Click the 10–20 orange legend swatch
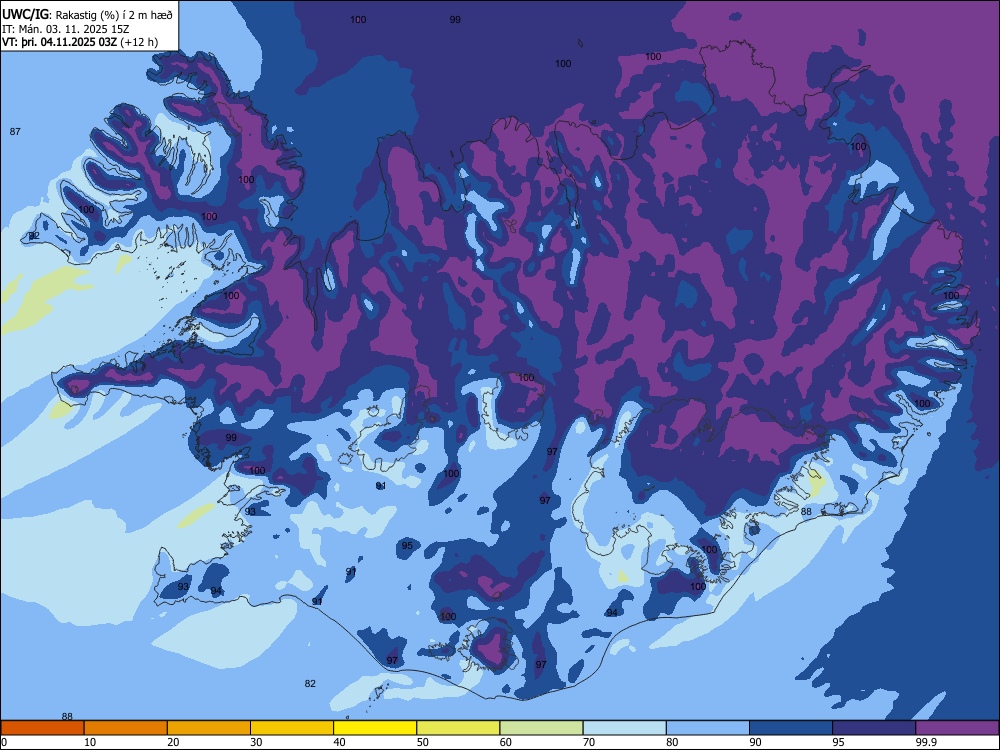 tap(126, 728)
